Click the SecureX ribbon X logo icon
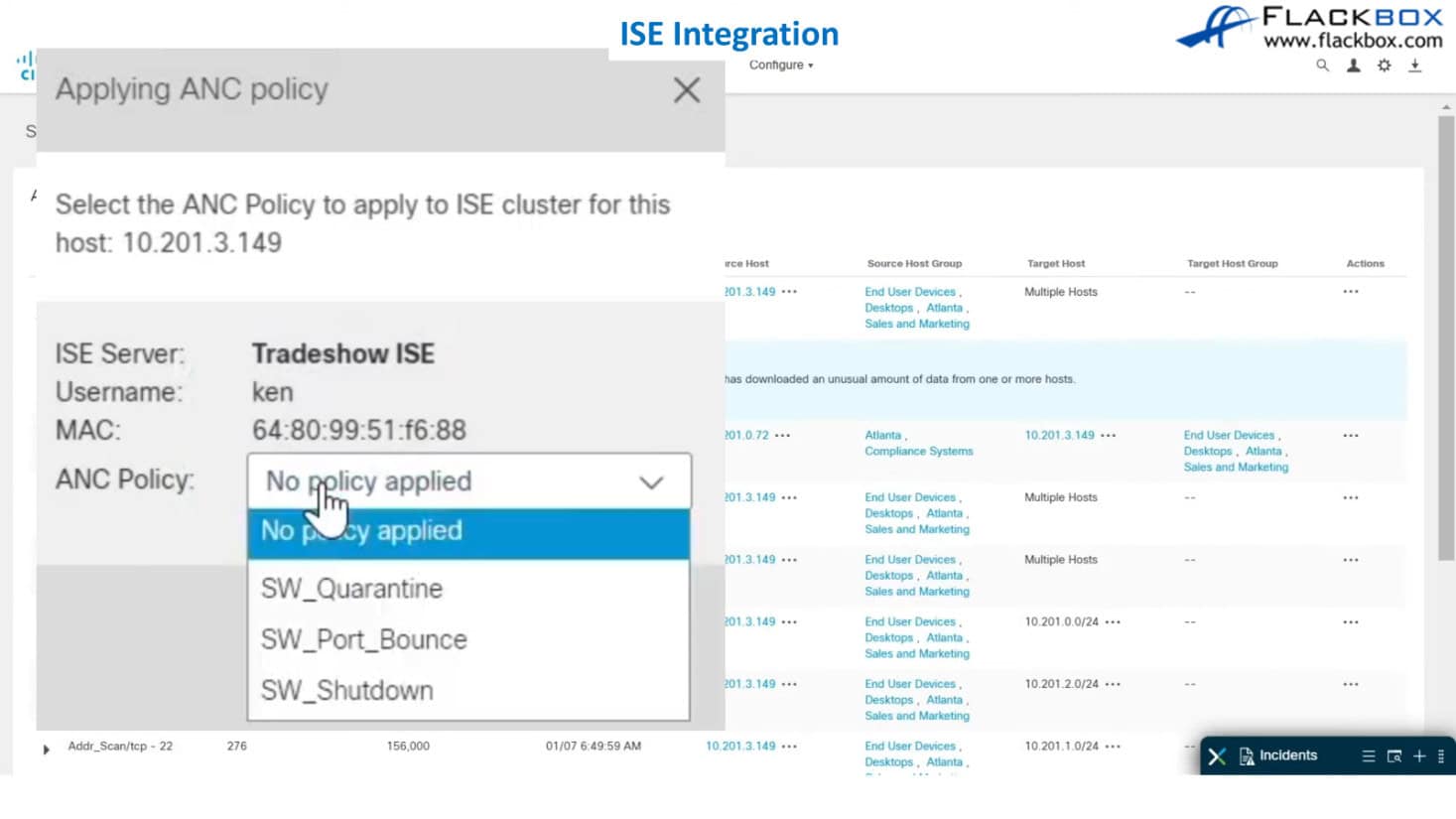 point(1217,756)
